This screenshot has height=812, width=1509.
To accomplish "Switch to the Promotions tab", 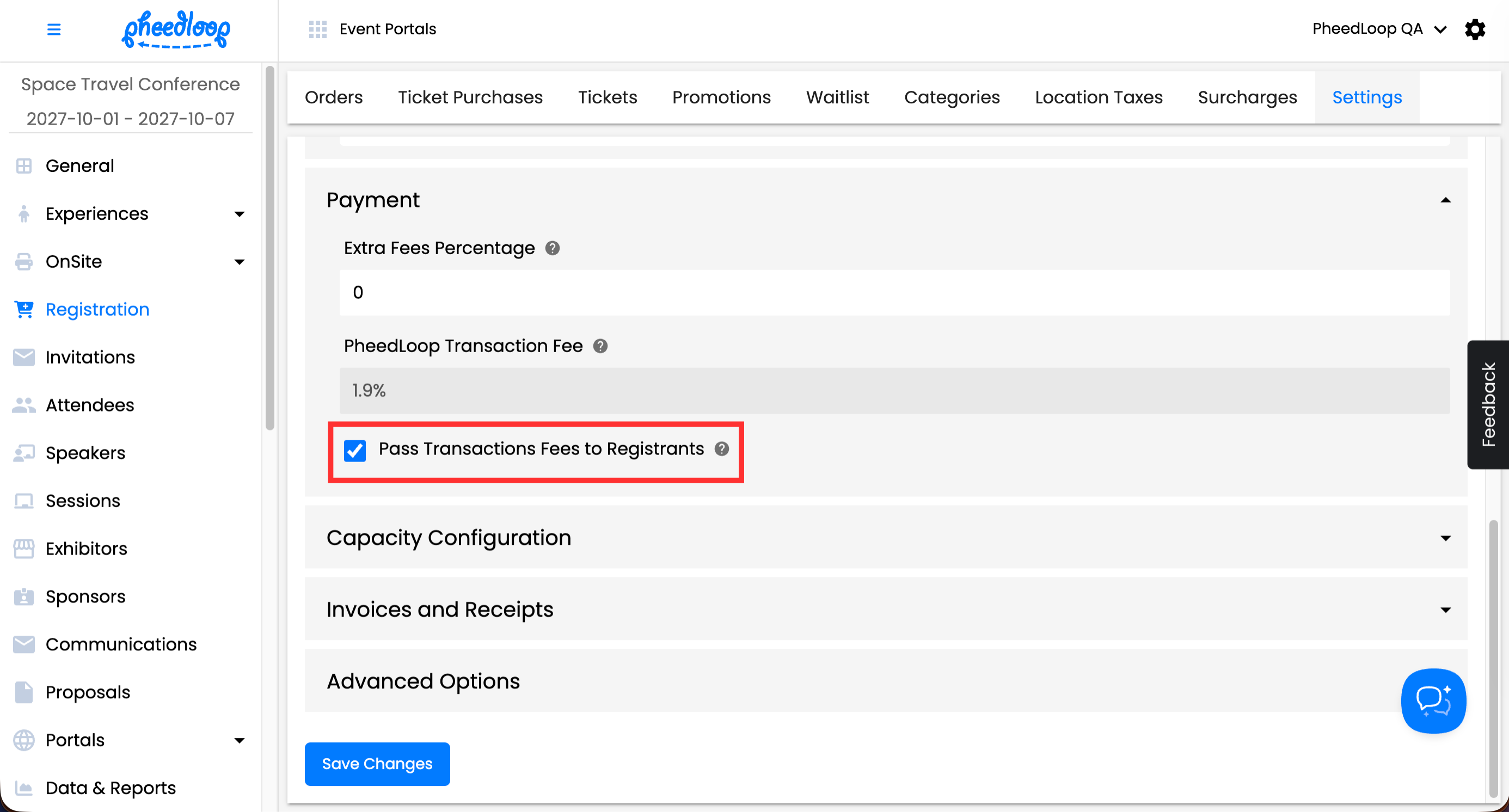I will 721,97.
